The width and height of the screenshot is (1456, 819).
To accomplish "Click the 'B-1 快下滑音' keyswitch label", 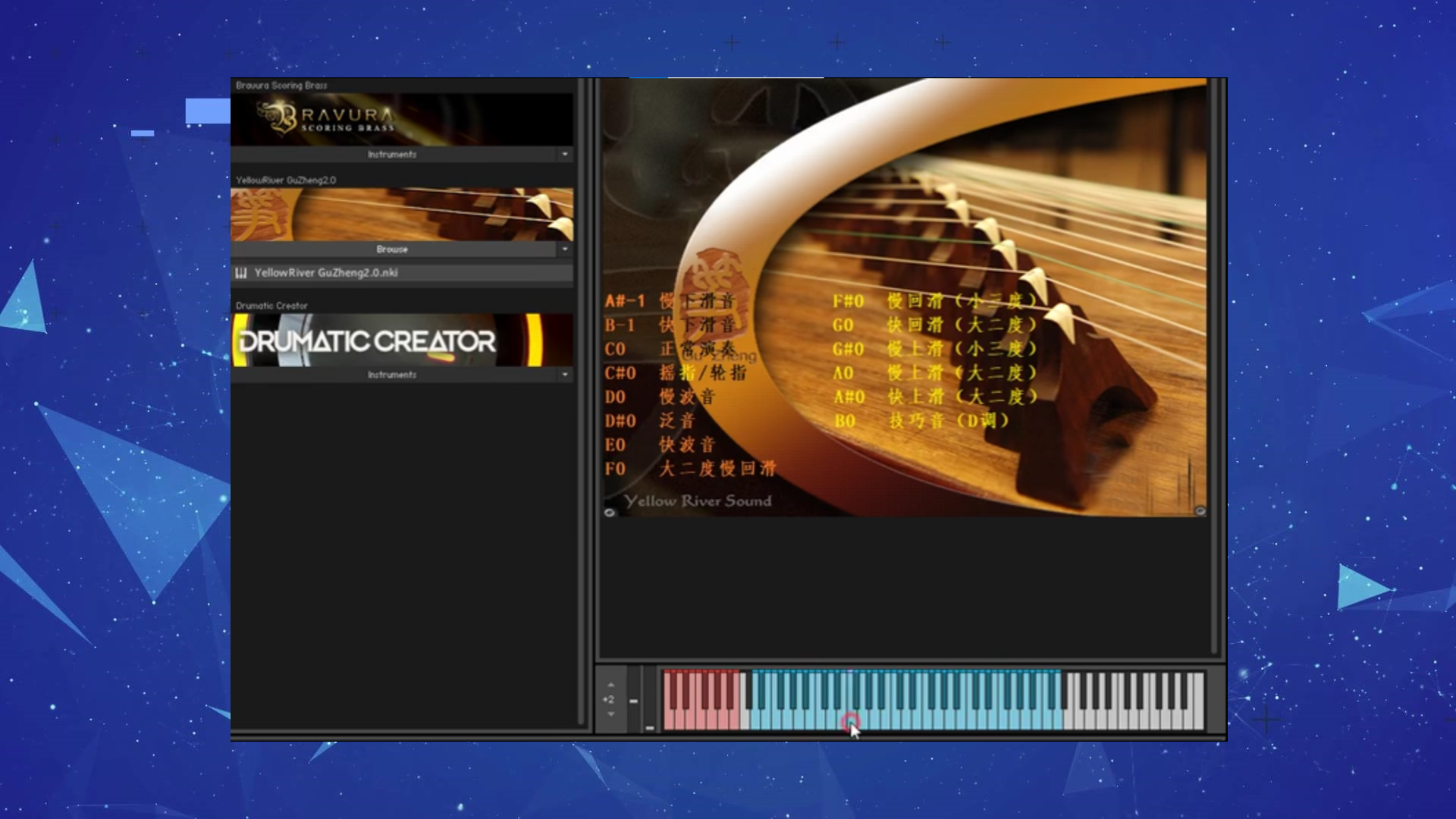I will point(670,325).
